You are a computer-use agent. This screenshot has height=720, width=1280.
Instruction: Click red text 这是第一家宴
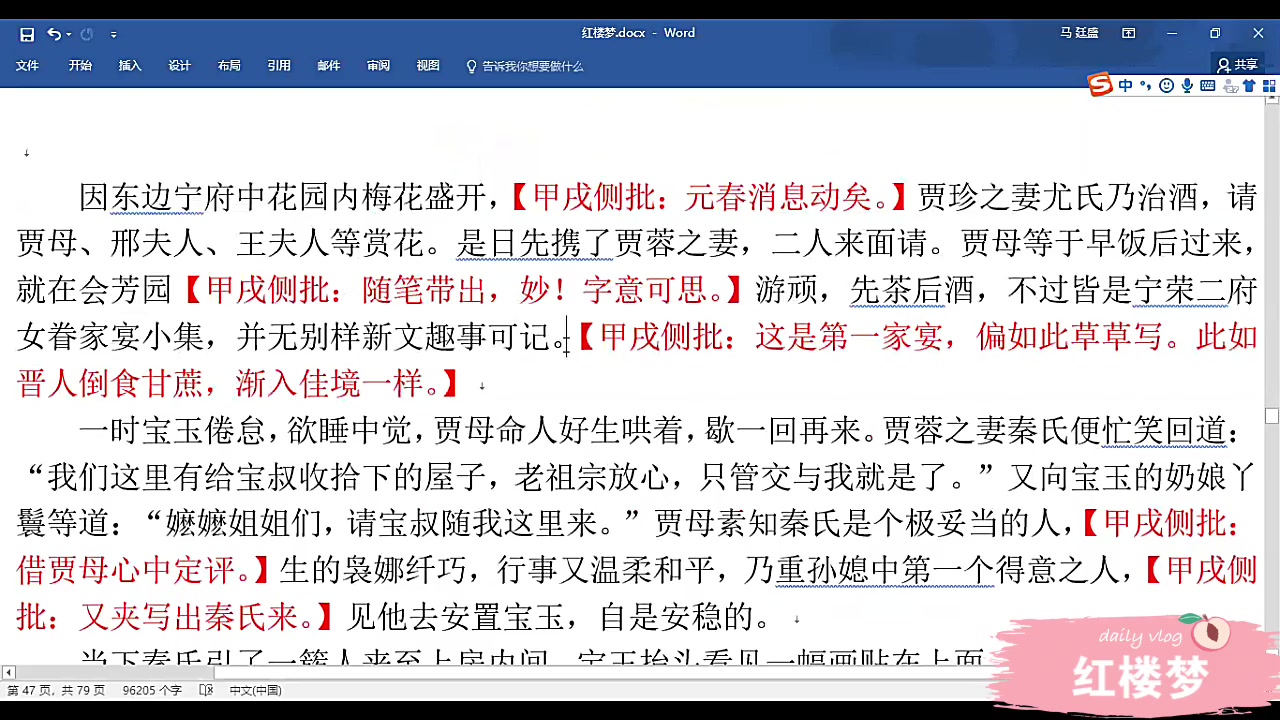(x=849, y=337)
